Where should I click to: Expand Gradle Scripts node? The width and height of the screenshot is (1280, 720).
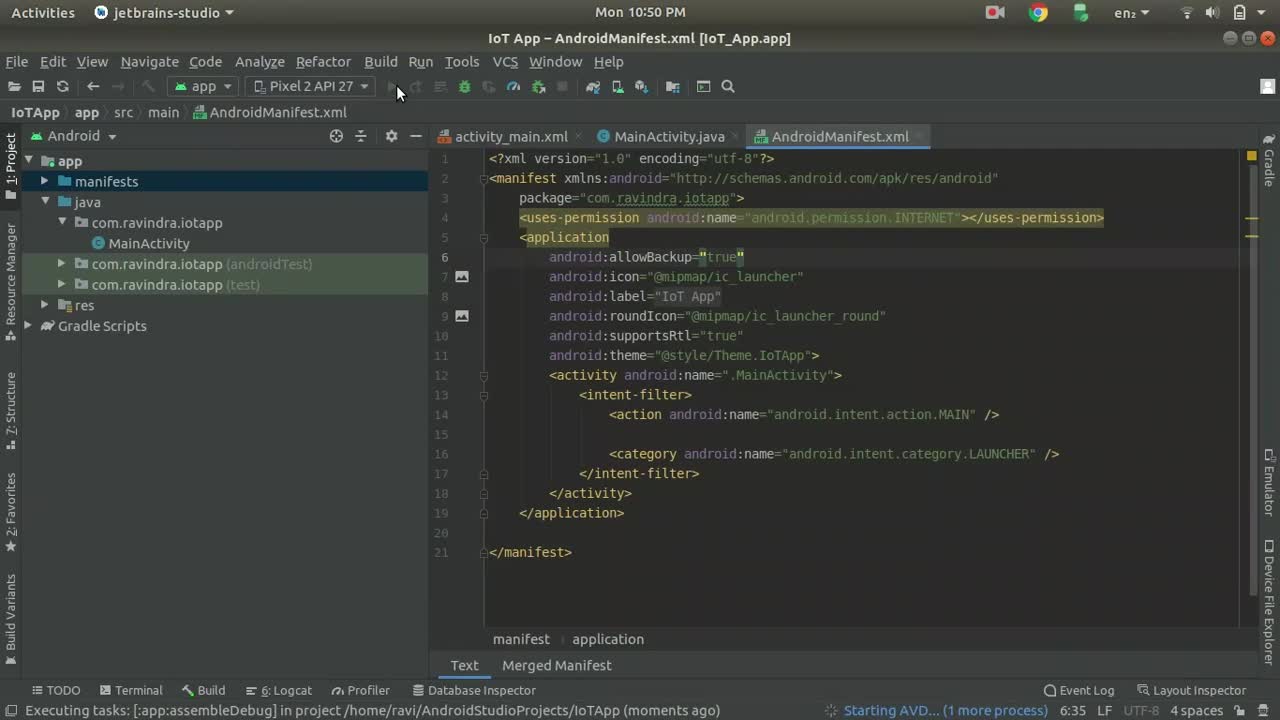tap(28, 326)
